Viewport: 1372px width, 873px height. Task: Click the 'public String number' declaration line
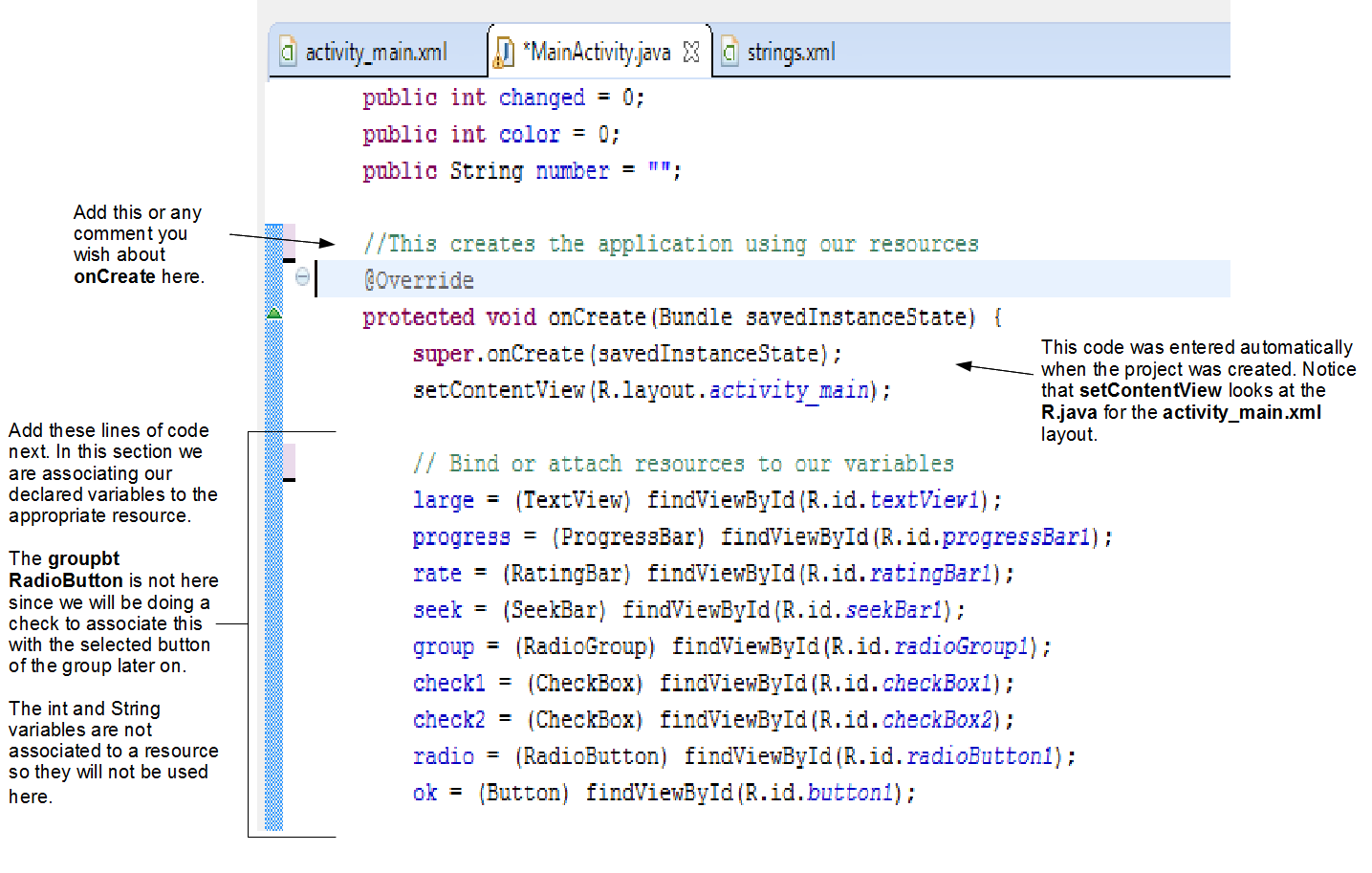coord(522,171)
